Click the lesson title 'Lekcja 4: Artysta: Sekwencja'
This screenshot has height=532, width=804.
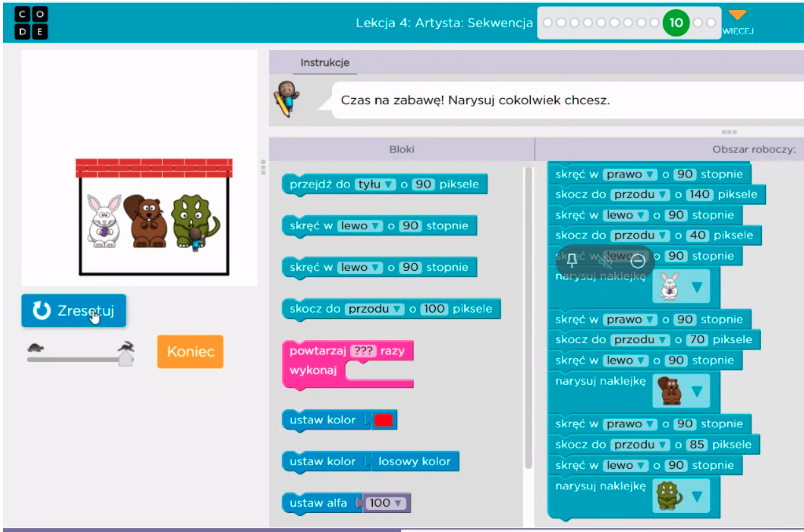pos(444,23)
